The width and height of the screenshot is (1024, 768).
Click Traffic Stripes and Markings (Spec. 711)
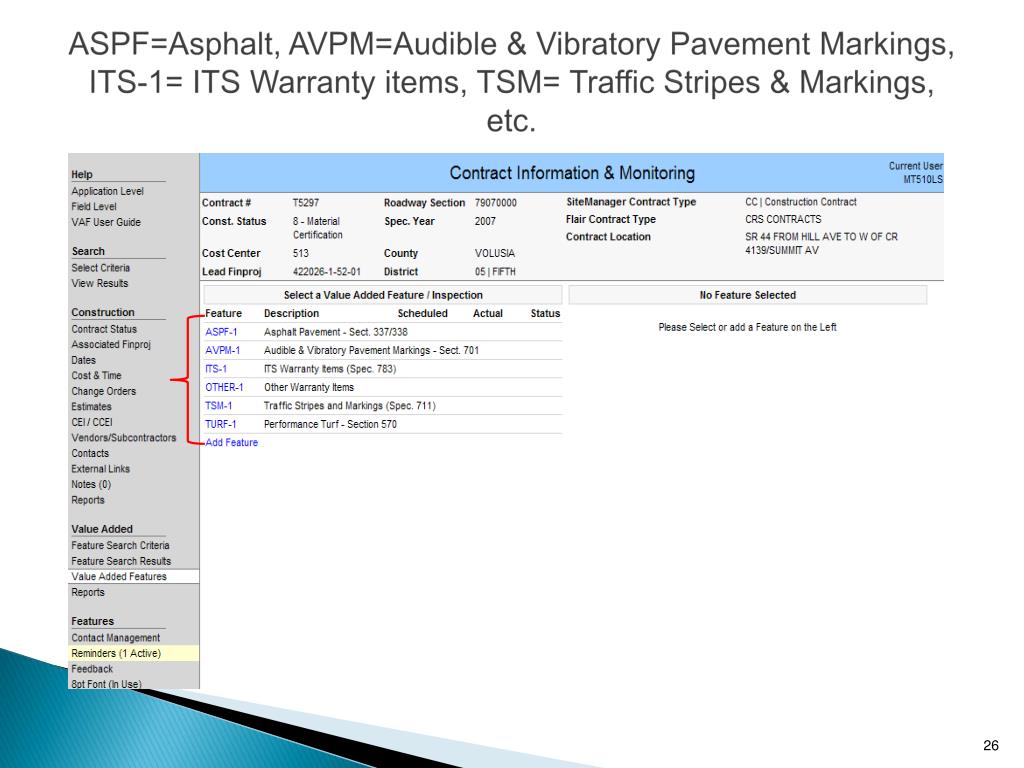[349, 406]
